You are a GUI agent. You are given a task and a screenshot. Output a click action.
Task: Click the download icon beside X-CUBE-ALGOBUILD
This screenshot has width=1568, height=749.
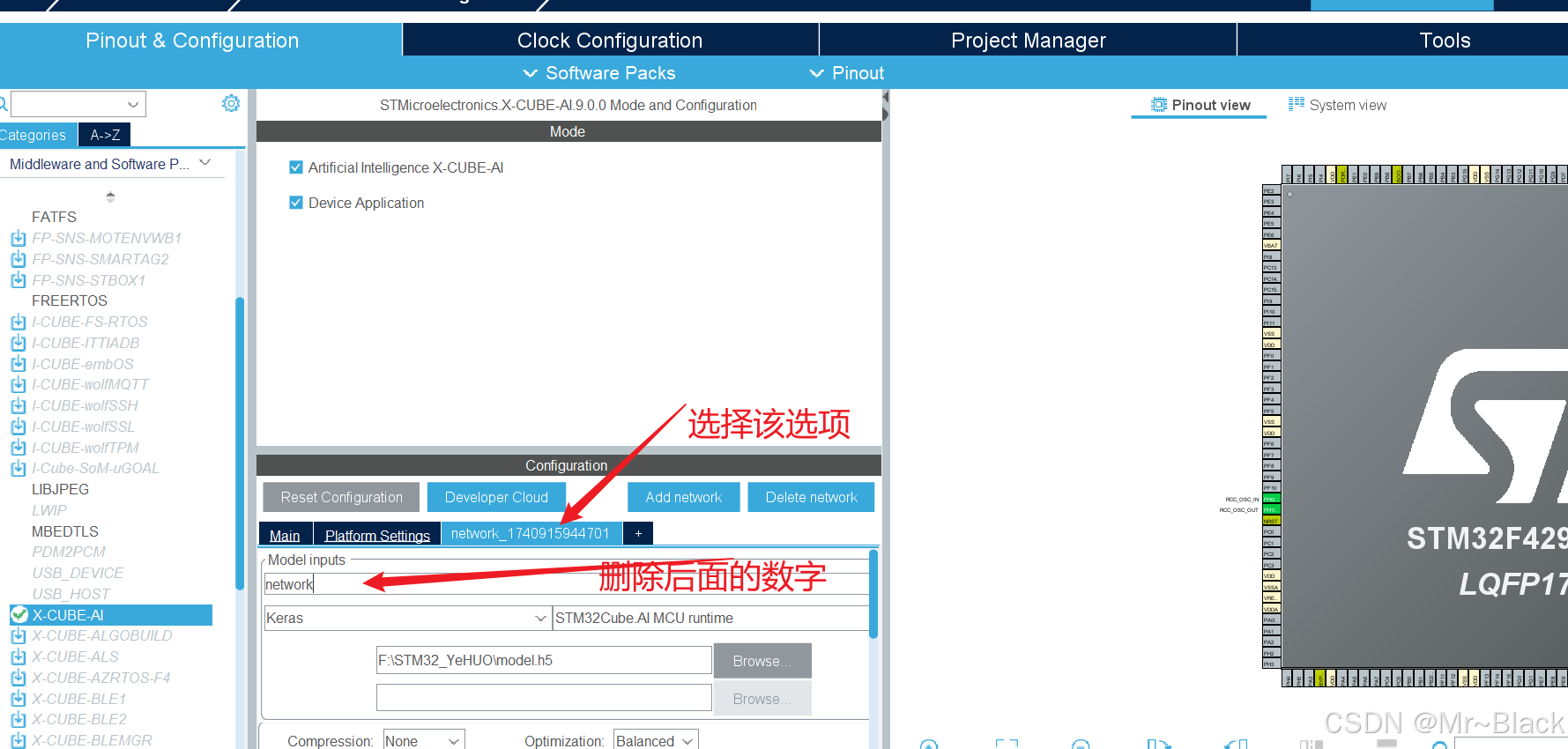coord(18,635)
